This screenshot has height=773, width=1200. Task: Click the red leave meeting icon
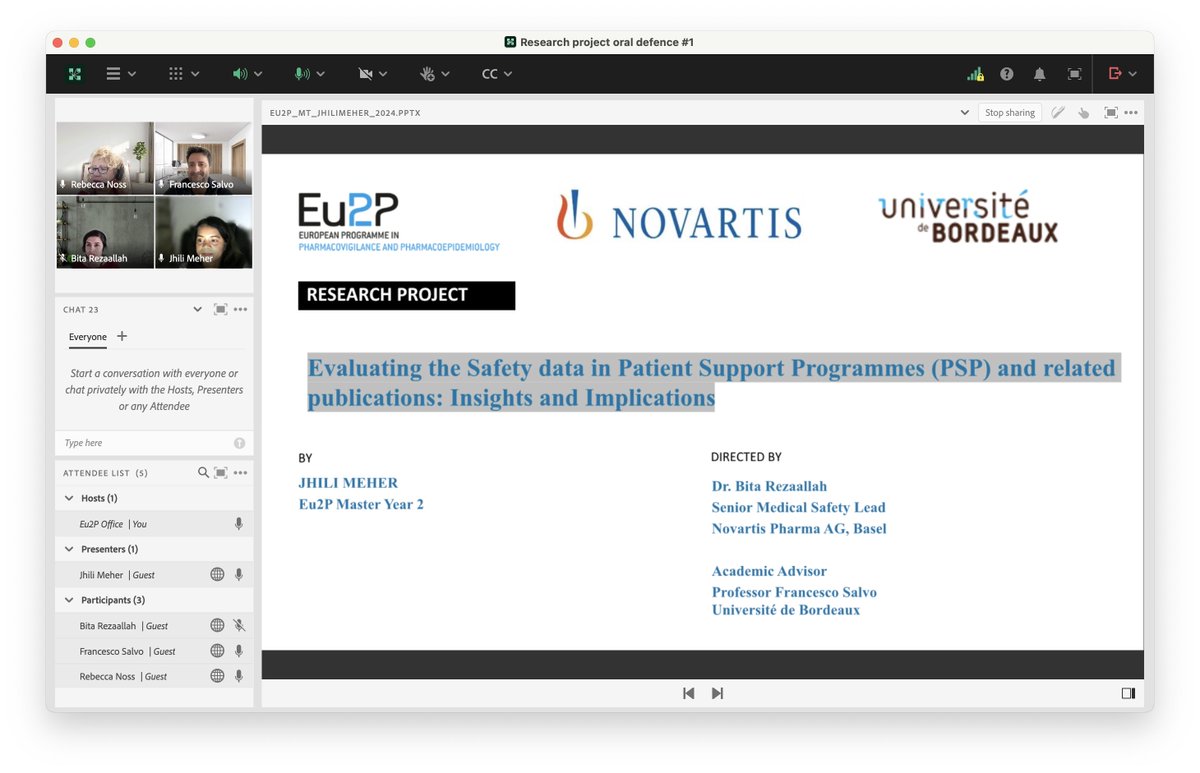(x=1115, y=74)
